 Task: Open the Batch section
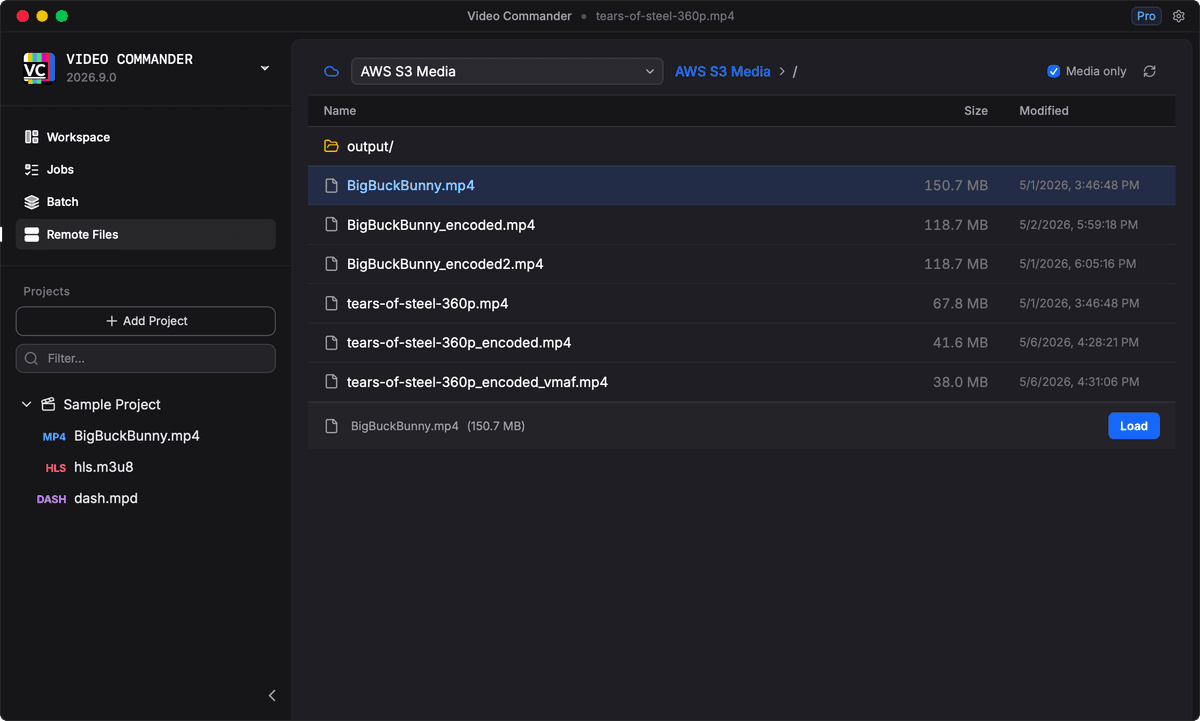pyautogui.click(x=146, y=201)
